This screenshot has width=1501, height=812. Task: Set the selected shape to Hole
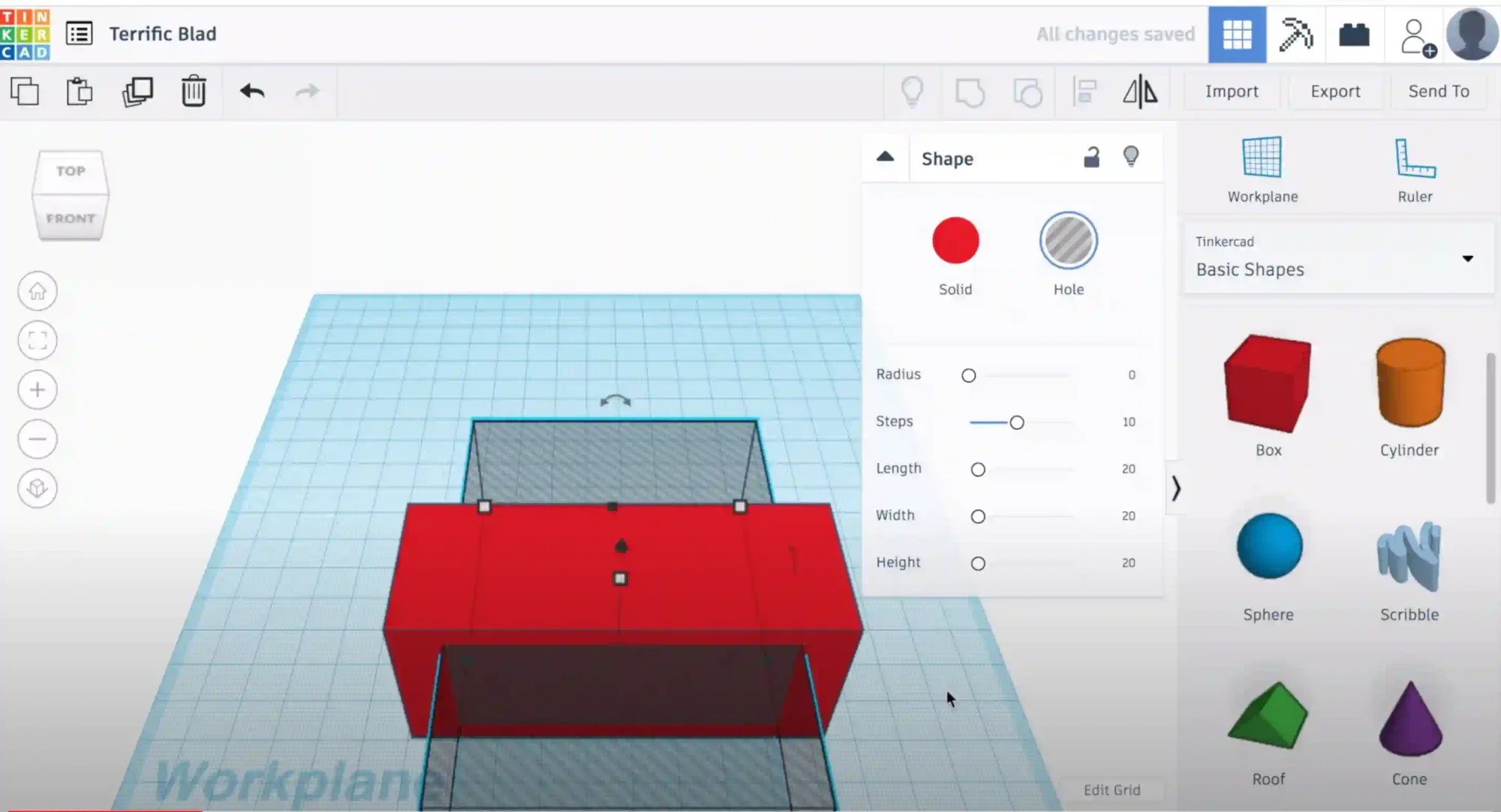(x=1067, y=241)
